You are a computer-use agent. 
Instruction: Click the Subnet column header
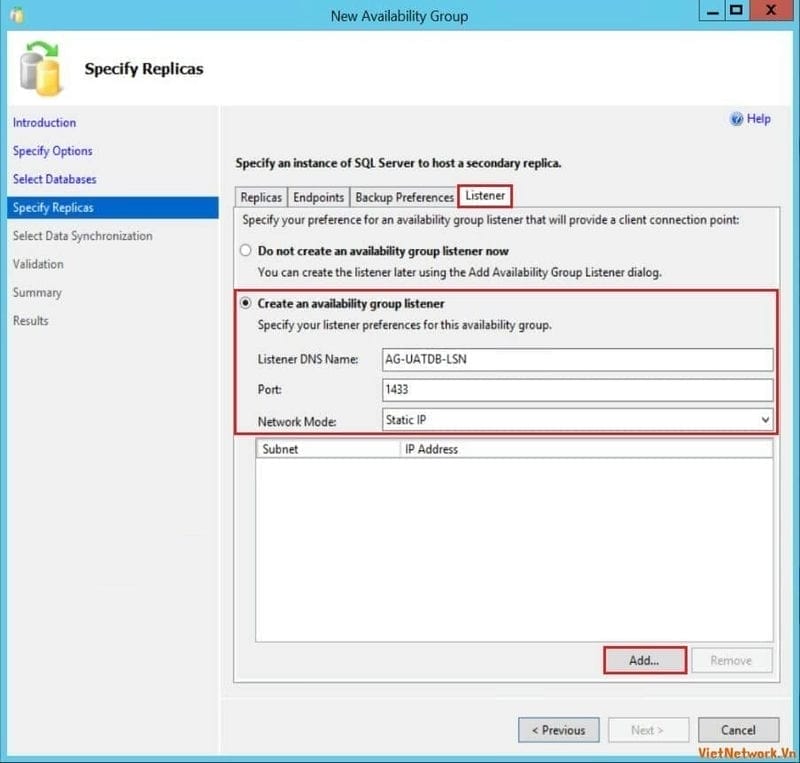click(x=327, y=449)
